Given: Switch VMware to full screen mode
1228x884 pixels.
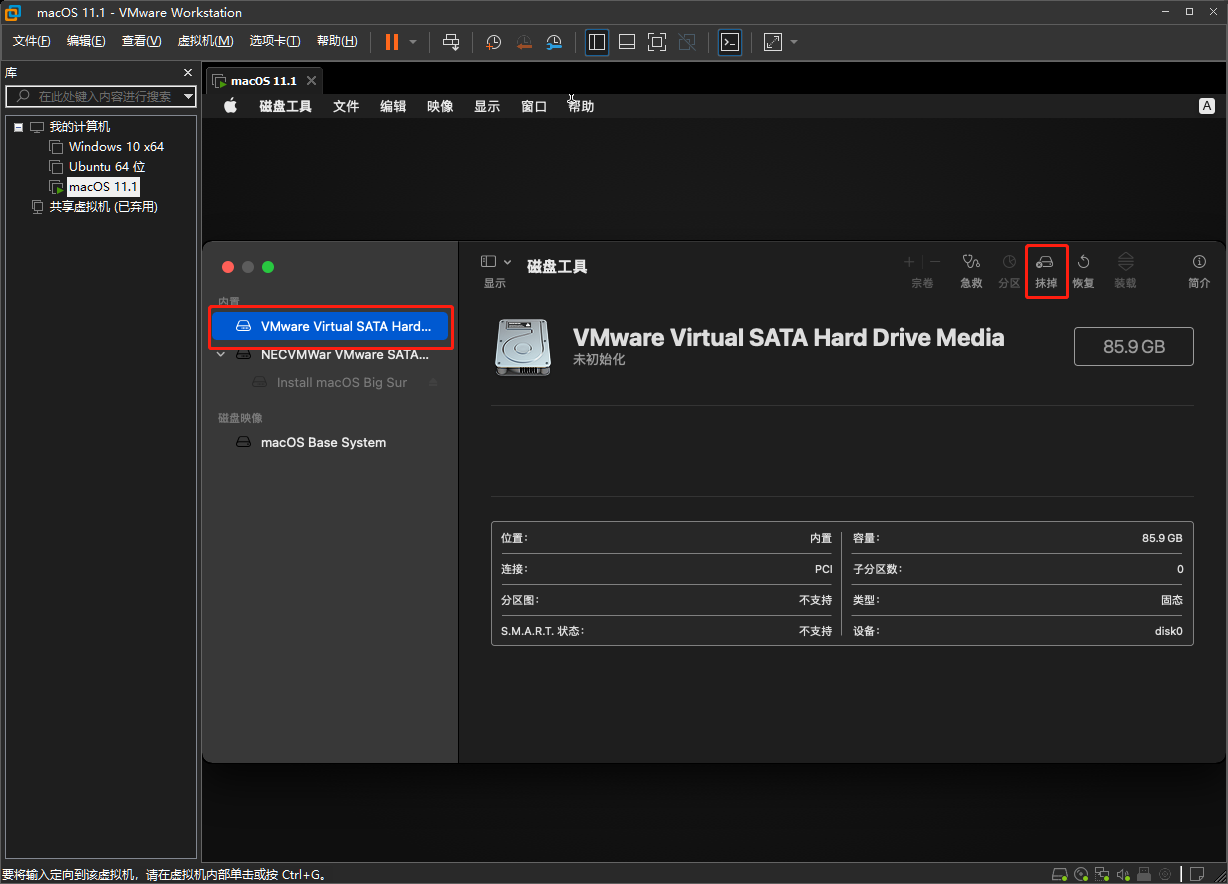Looking at the screenshot, I should [x=657, y=42].
